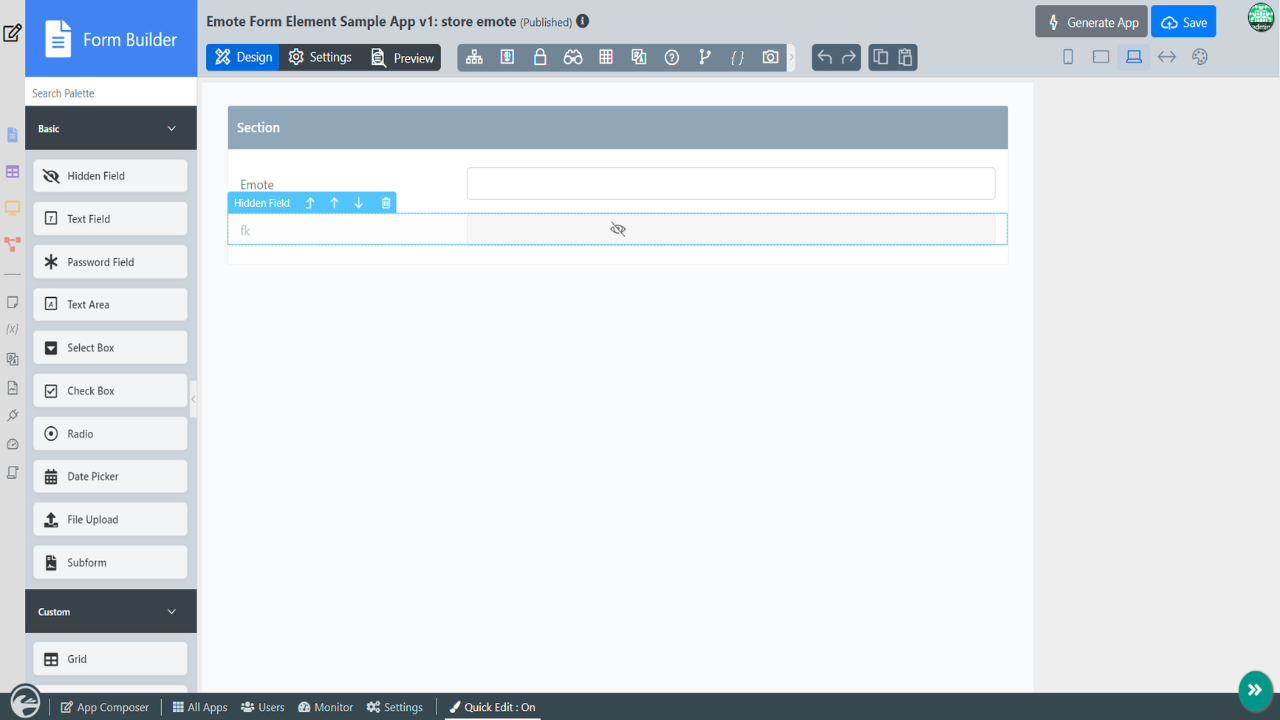The width and height of the screenshot is (1280, 720).
Task: Click the Search Palette input field
Action: tap(110, 93)
